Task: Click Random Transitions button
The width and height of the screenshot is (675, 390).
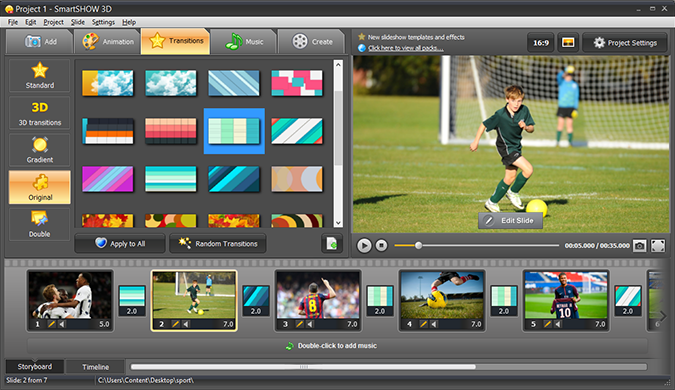Action: 218,244
